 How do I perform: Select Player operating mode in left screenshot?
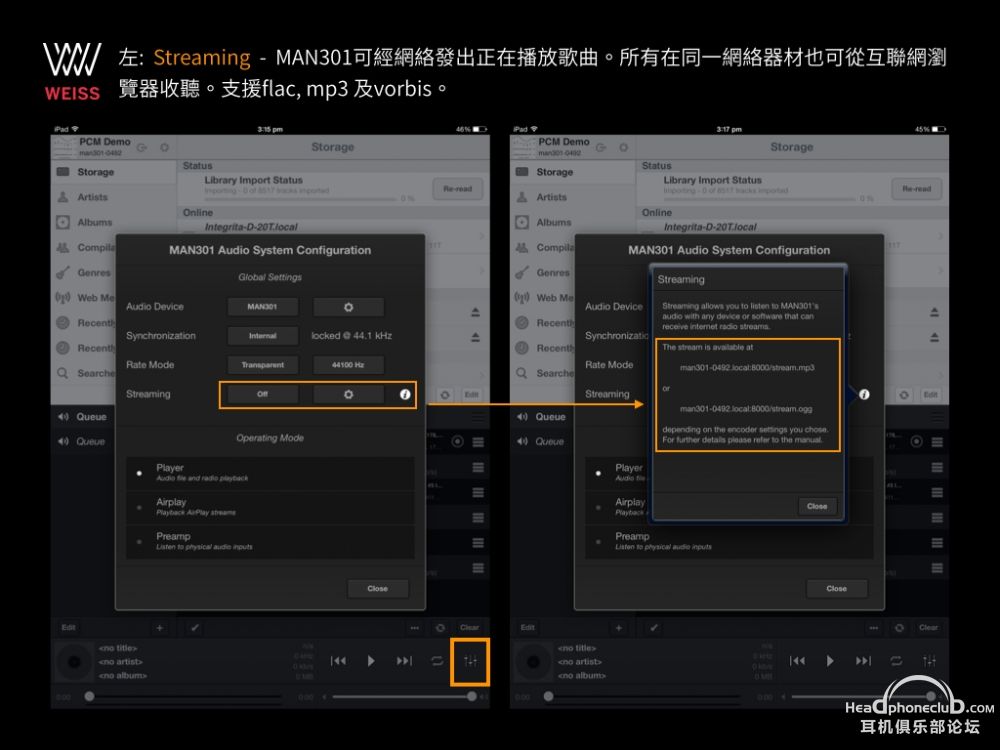coord(270,473)
